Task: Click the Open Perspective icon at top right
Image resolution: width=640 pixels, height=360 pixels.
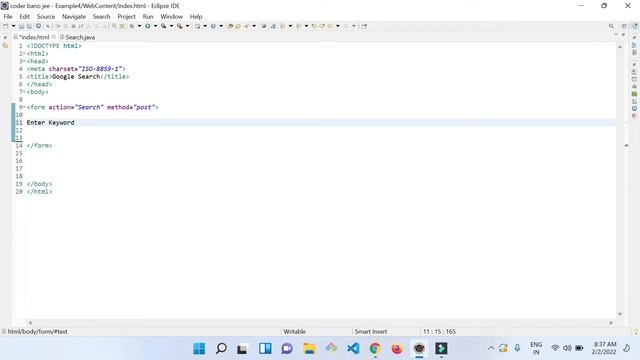Action: [624, 26]
